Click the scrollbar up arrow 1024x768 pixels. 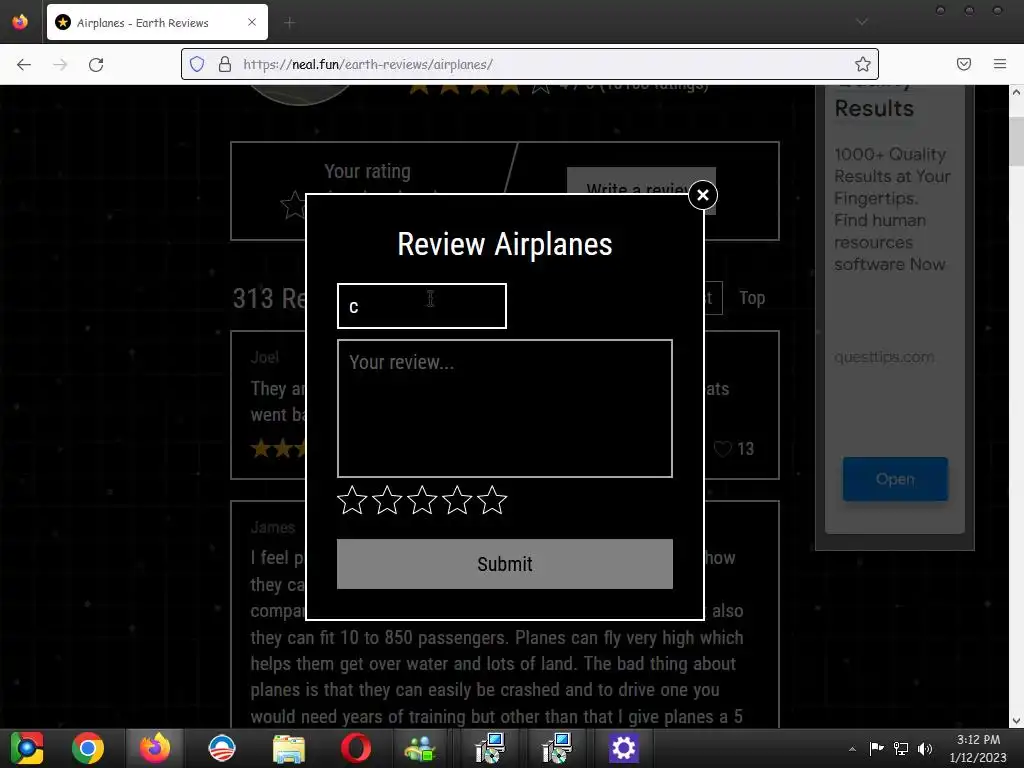[1016, 92]
